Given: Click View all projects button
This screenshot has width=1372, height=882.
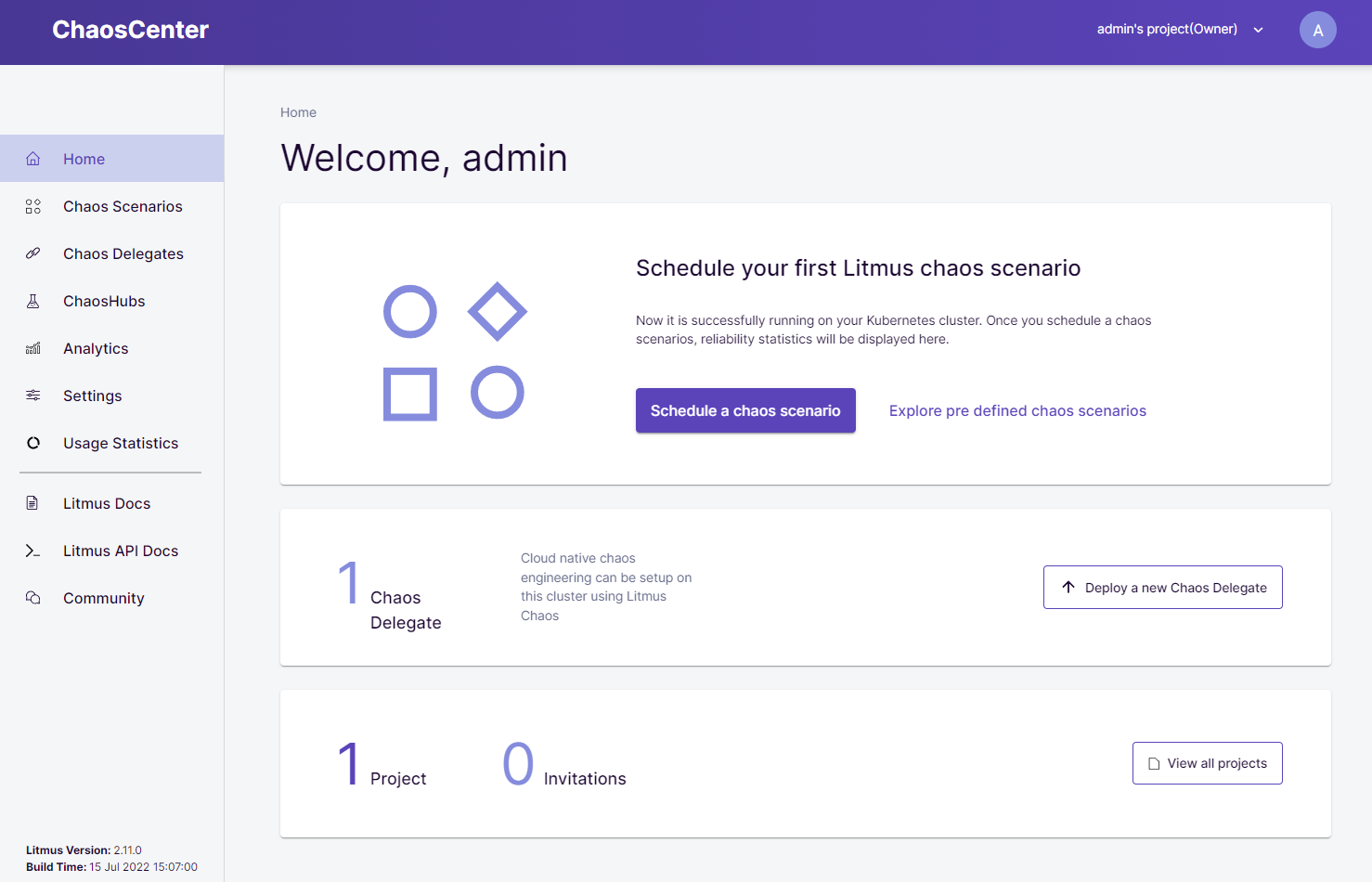Looking at the screenshot, I should (1208, 763).
